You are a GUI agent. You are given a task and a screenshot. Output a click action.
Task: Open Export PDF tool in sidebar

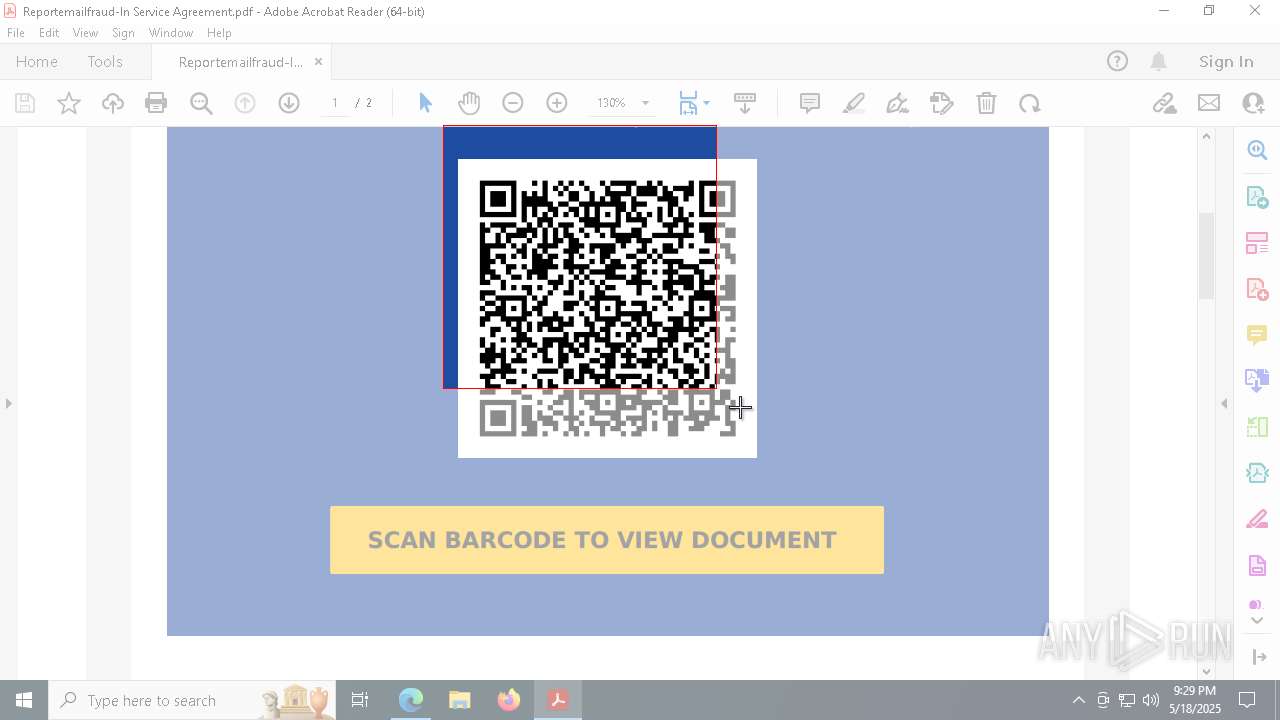point(1257,196)
